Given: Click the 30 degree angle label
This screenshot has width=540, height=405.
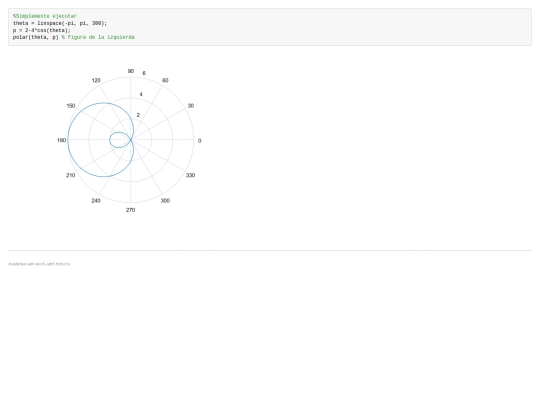Looking at the screenshot, I should pyautogui.click(x=190, y=106).
